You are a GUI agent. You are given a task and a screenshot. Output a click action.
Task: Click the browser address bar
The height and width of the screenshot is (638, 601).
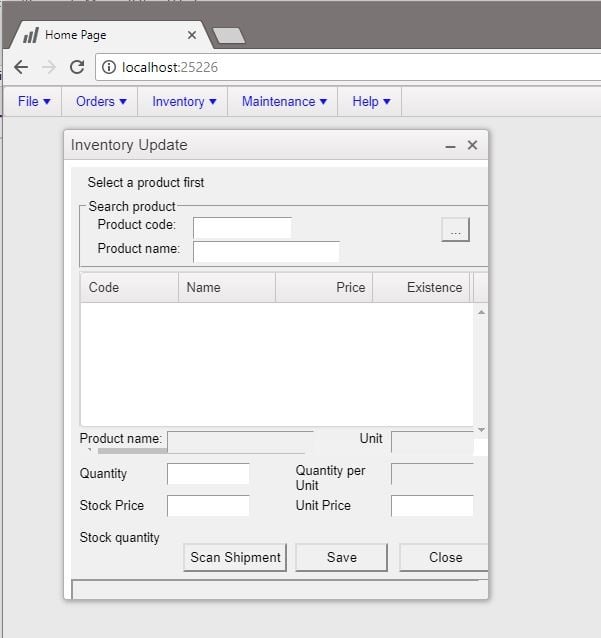(x=348, y=67)
